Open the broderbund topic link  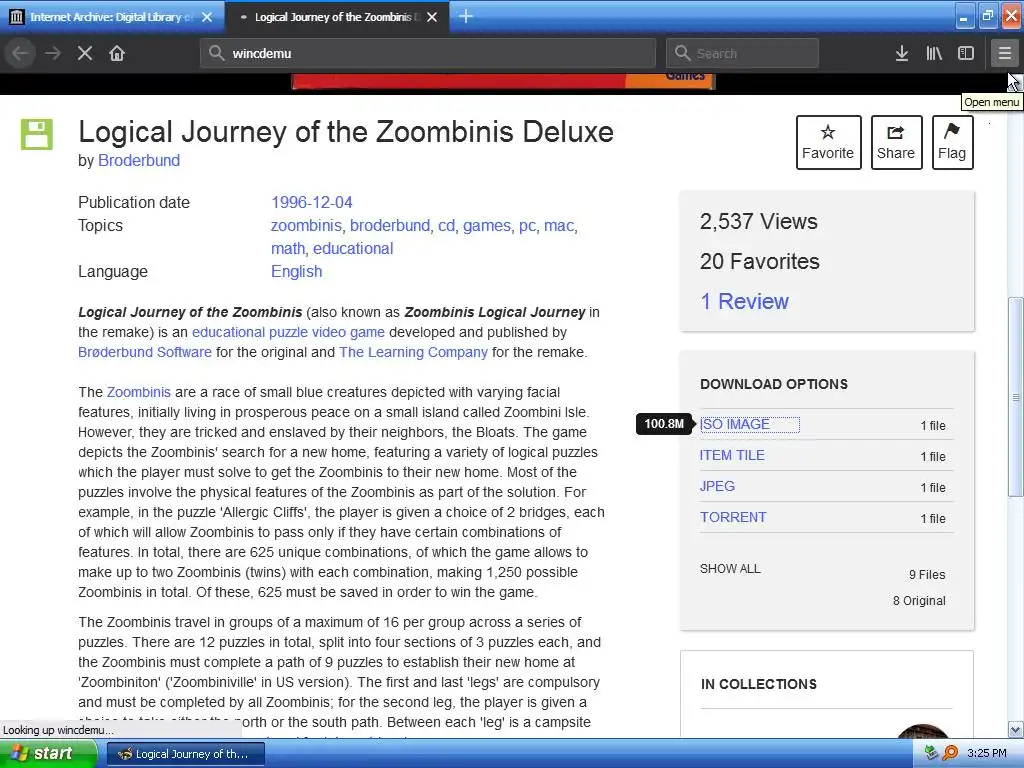(x=390, y=225)
